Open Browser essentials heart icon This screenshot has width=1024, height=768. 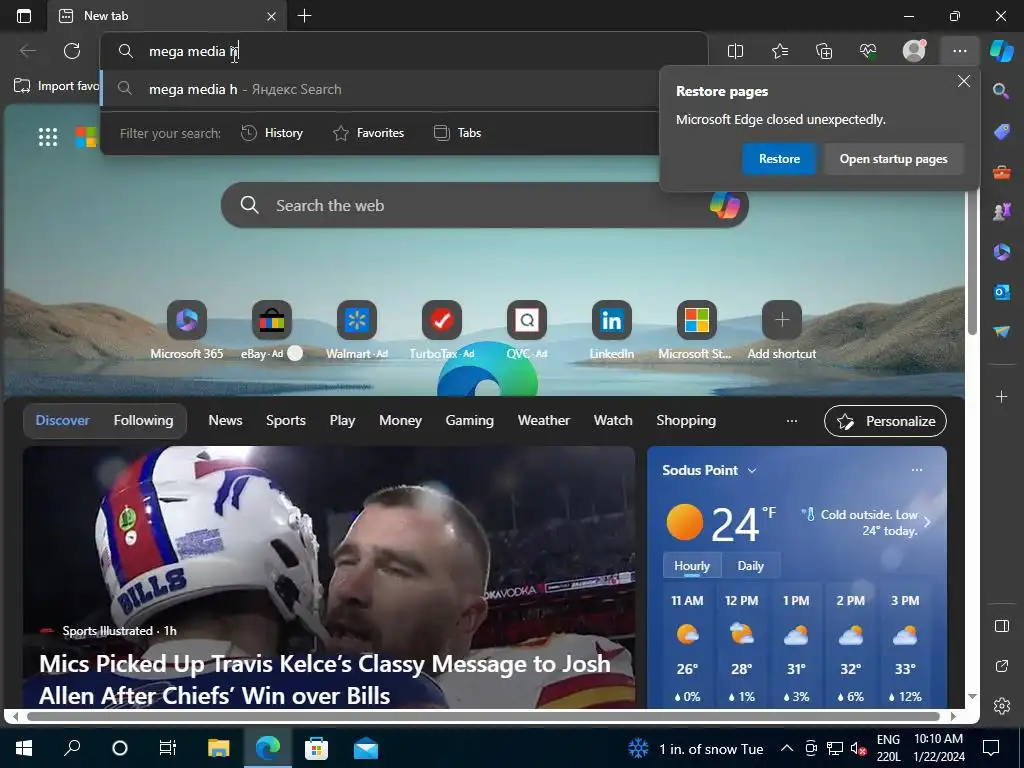tap(868, 51)
